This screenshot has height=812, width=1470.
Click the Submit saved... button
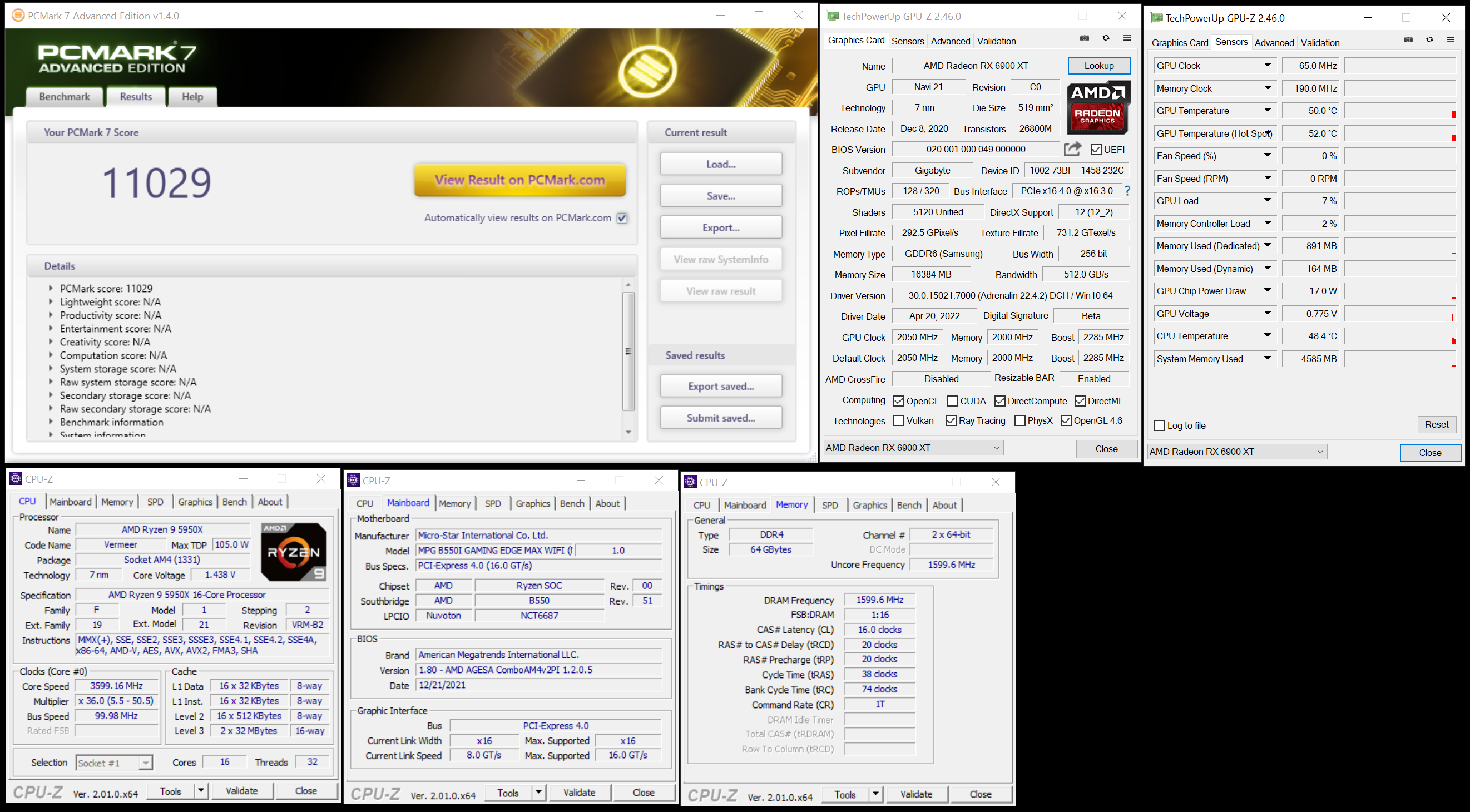[721, 418]
